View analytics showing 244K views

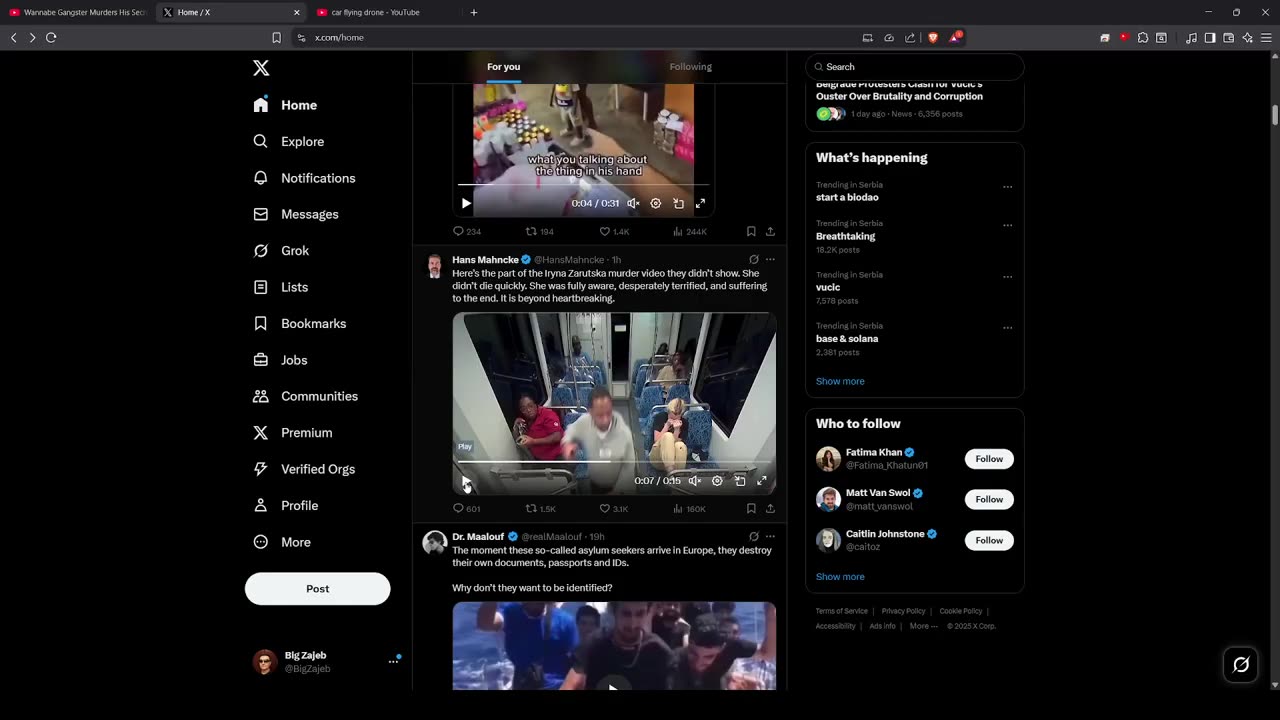click(689, 231)
